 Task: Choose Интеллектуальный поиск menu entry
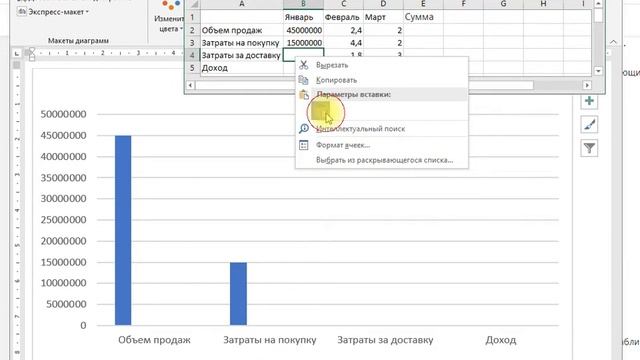click(360, 129)
